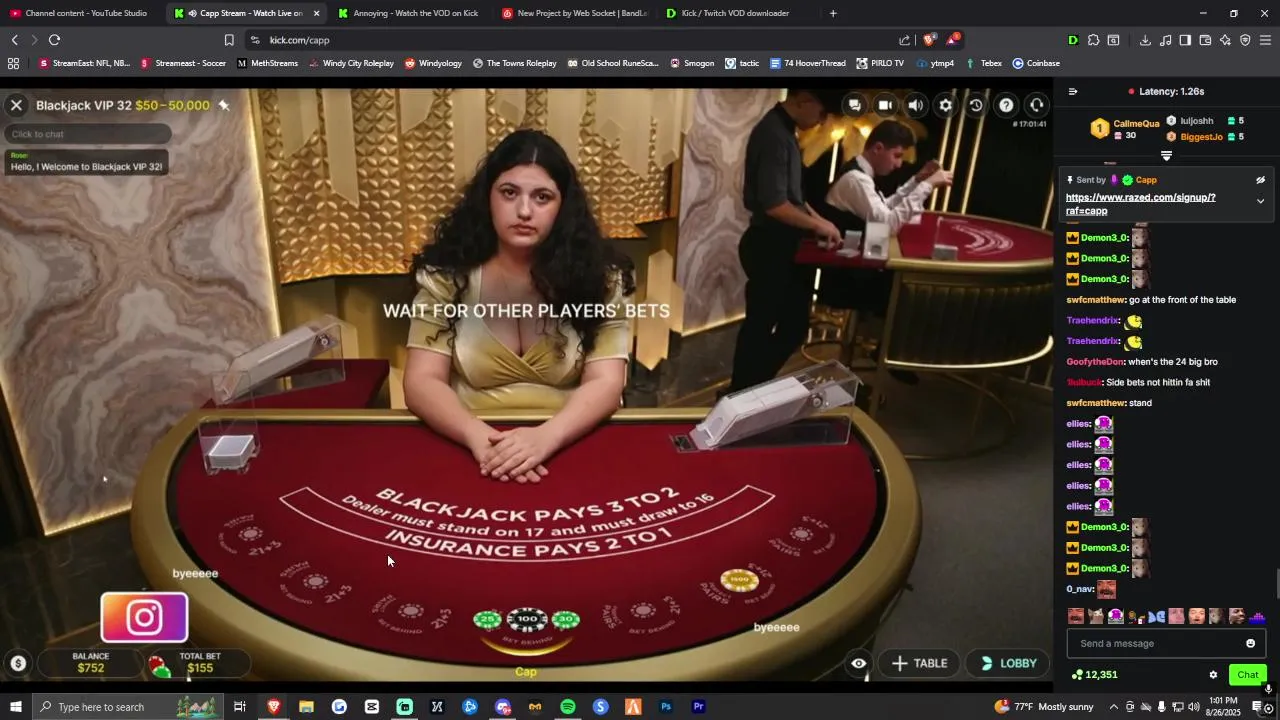The width and height of the screenshot is (1280, 720).
Task: Open the 77°F Mostly sunny weather widget
Action: (x=1044, y=707)
